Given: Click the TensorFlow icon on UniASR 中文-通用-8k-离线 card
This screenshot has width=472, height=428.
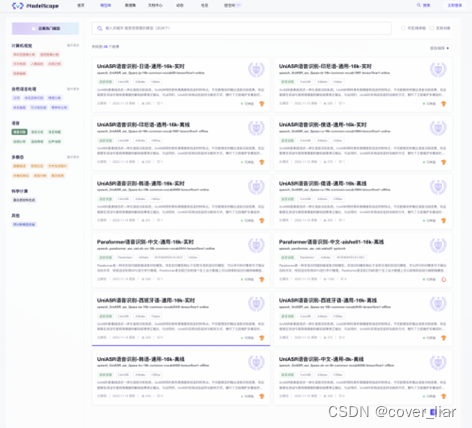Looking at the screenshot, I should point(444,396).
